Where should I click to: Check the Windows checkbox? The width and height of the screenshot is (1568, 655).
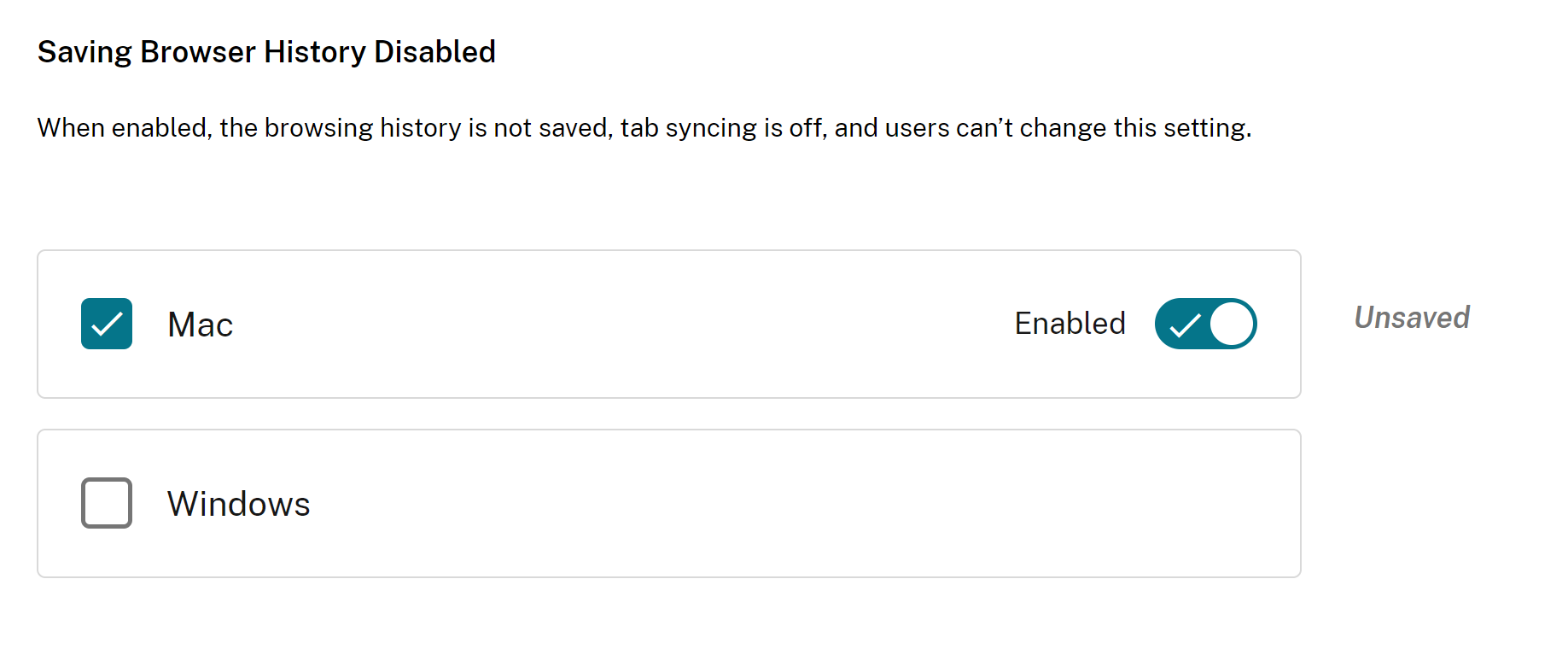pyautogui.click(x=107, y=503)
